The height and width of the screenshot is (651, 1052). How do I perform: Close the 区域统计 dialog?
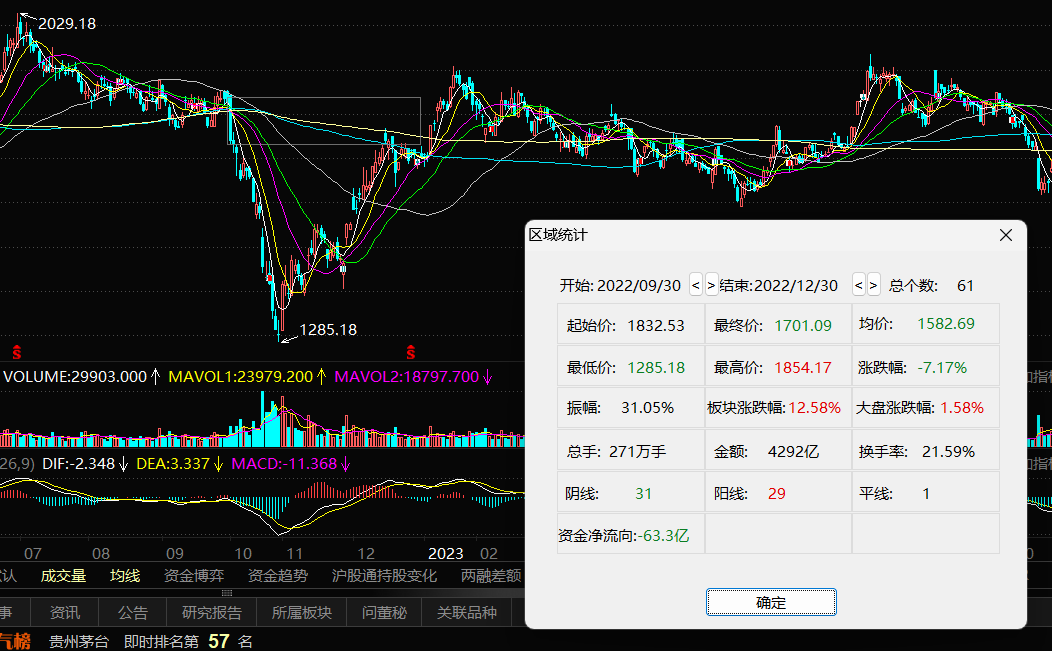pos(1006,235)
